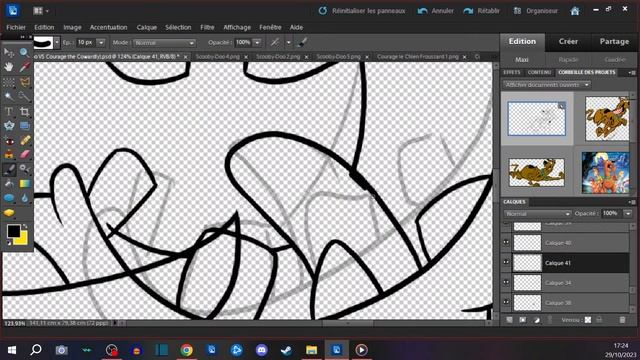The image size is (640, 360).
Task: Click the airbrush icon in options bar
Action: coord(275,42)
